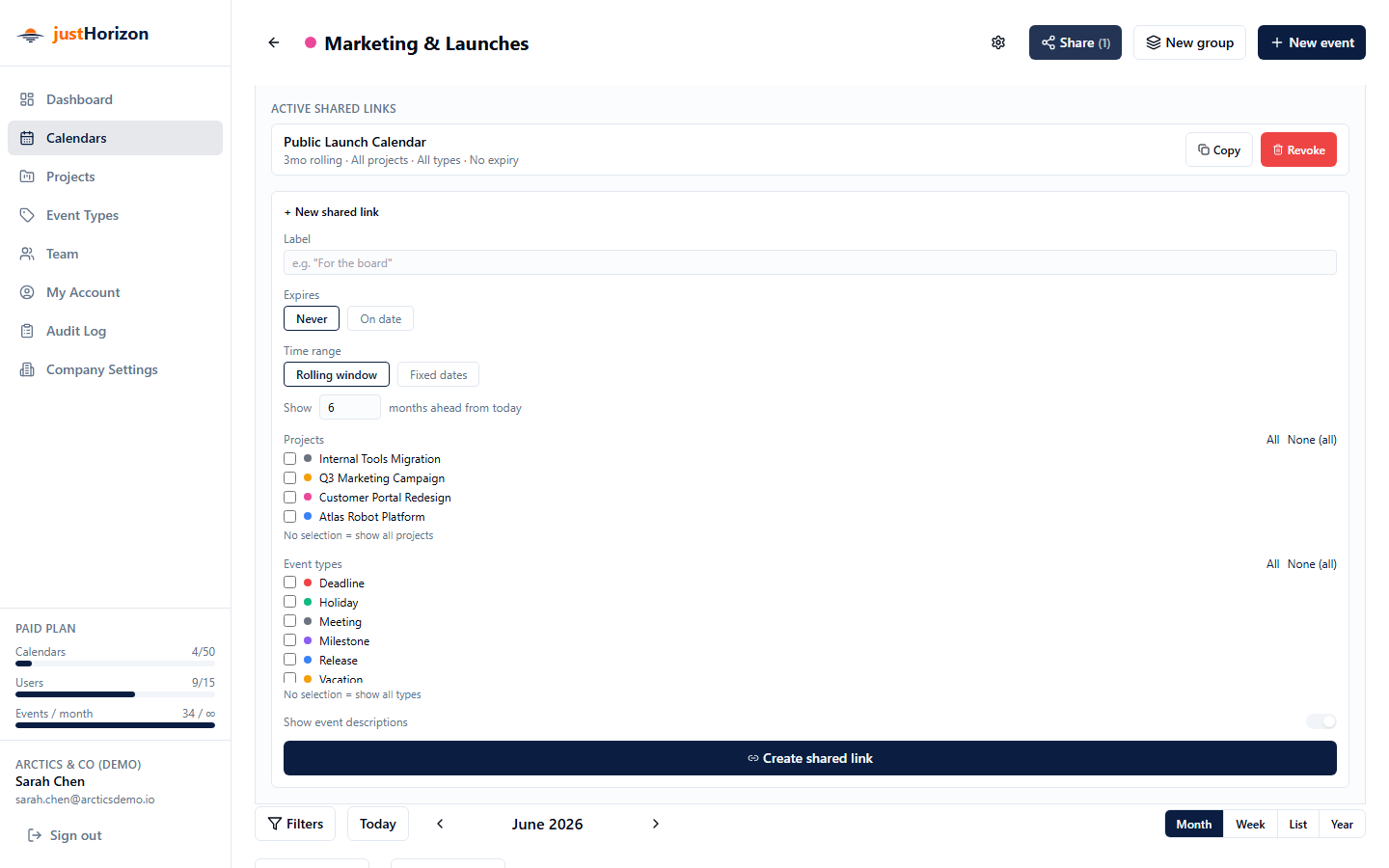Select Never expiry option
1389x868 pixels.
[312, 318]
